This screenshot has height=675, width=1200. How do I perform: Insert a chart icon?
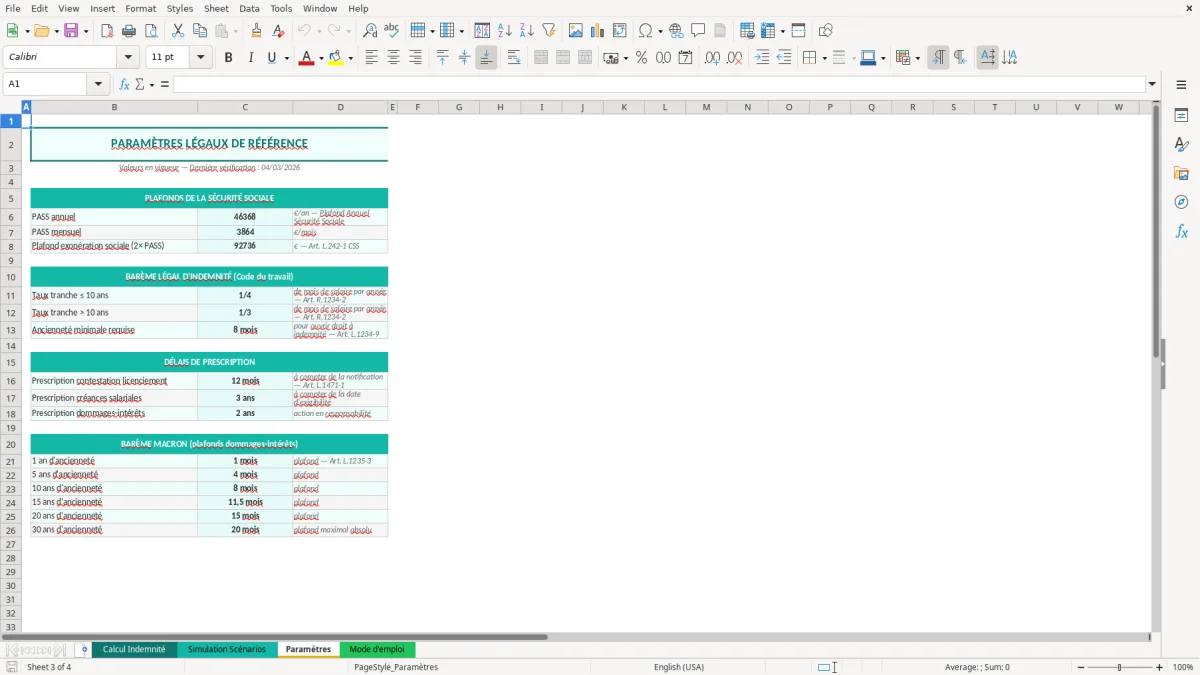(598, 31)
